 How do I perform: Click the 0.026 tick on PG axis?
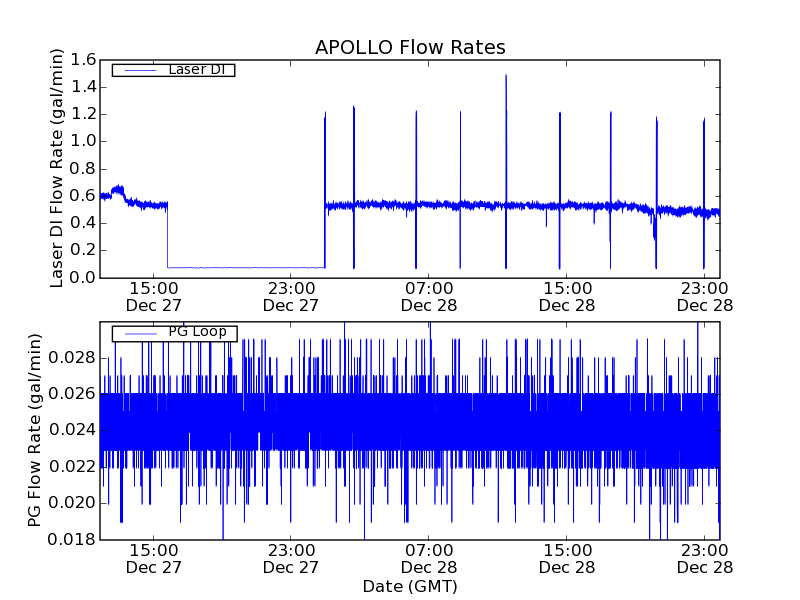point(72,394)
